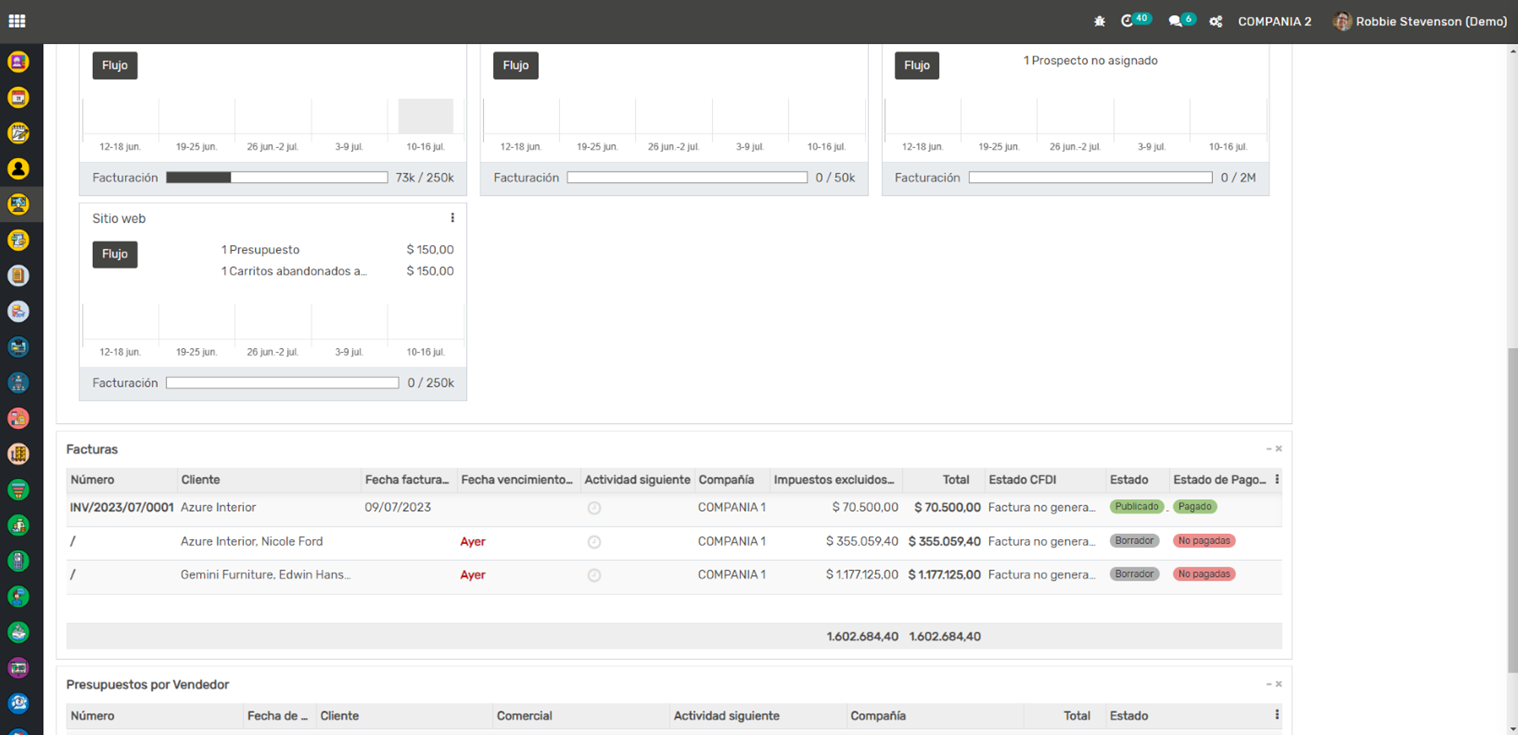Click the 73k / 250k Facturación progress bar
1518x735 pixels.
pos(276,178)
